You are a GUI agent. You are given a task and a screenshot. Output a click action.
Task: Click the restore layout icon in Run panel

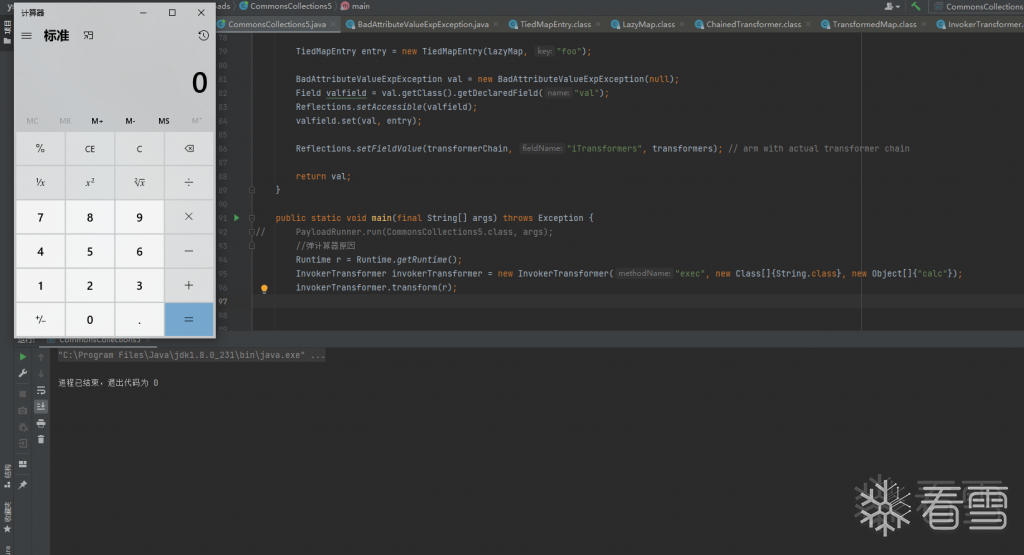tap(23, 464)
